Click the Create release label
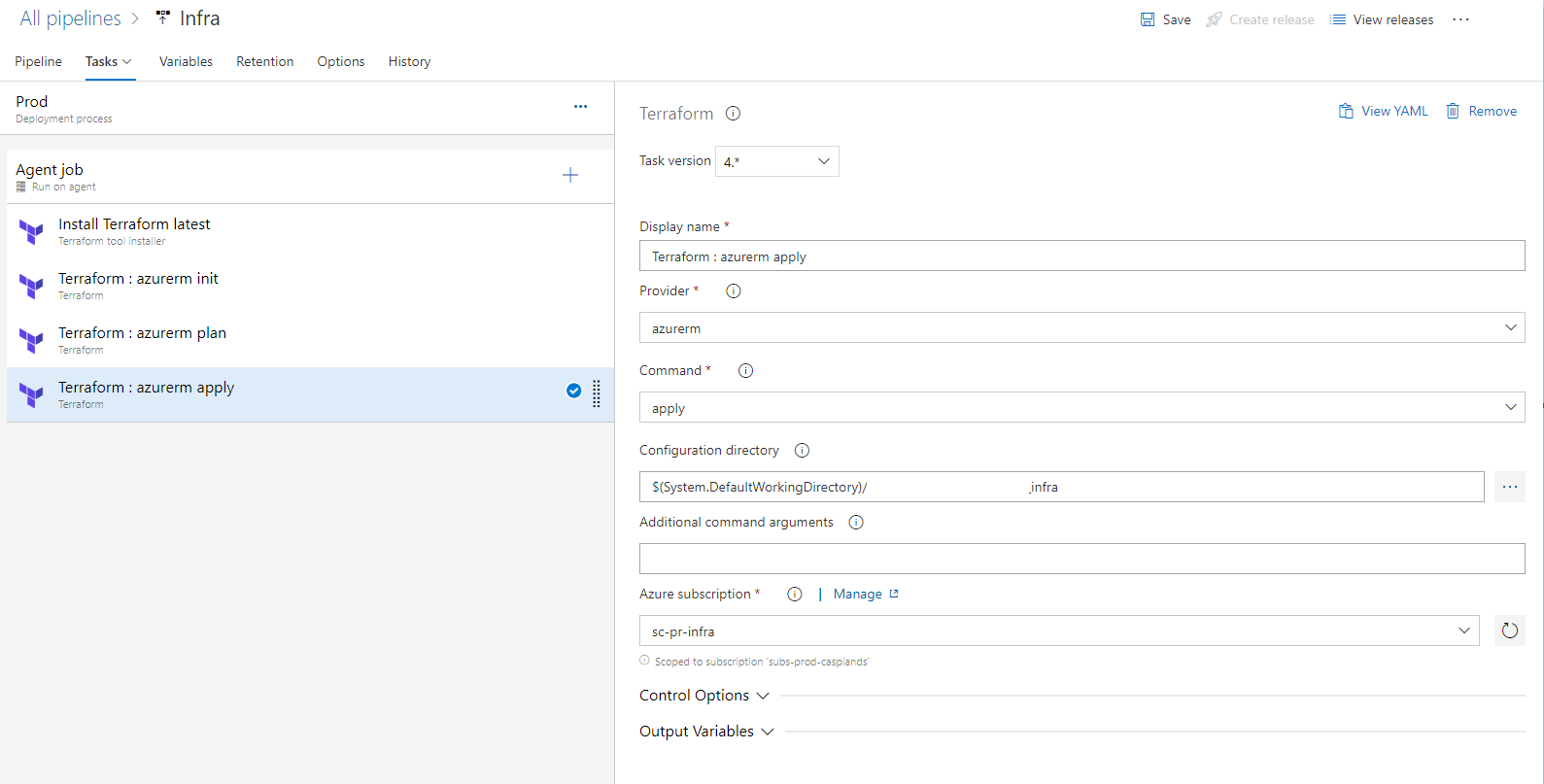 (1272, 19)
